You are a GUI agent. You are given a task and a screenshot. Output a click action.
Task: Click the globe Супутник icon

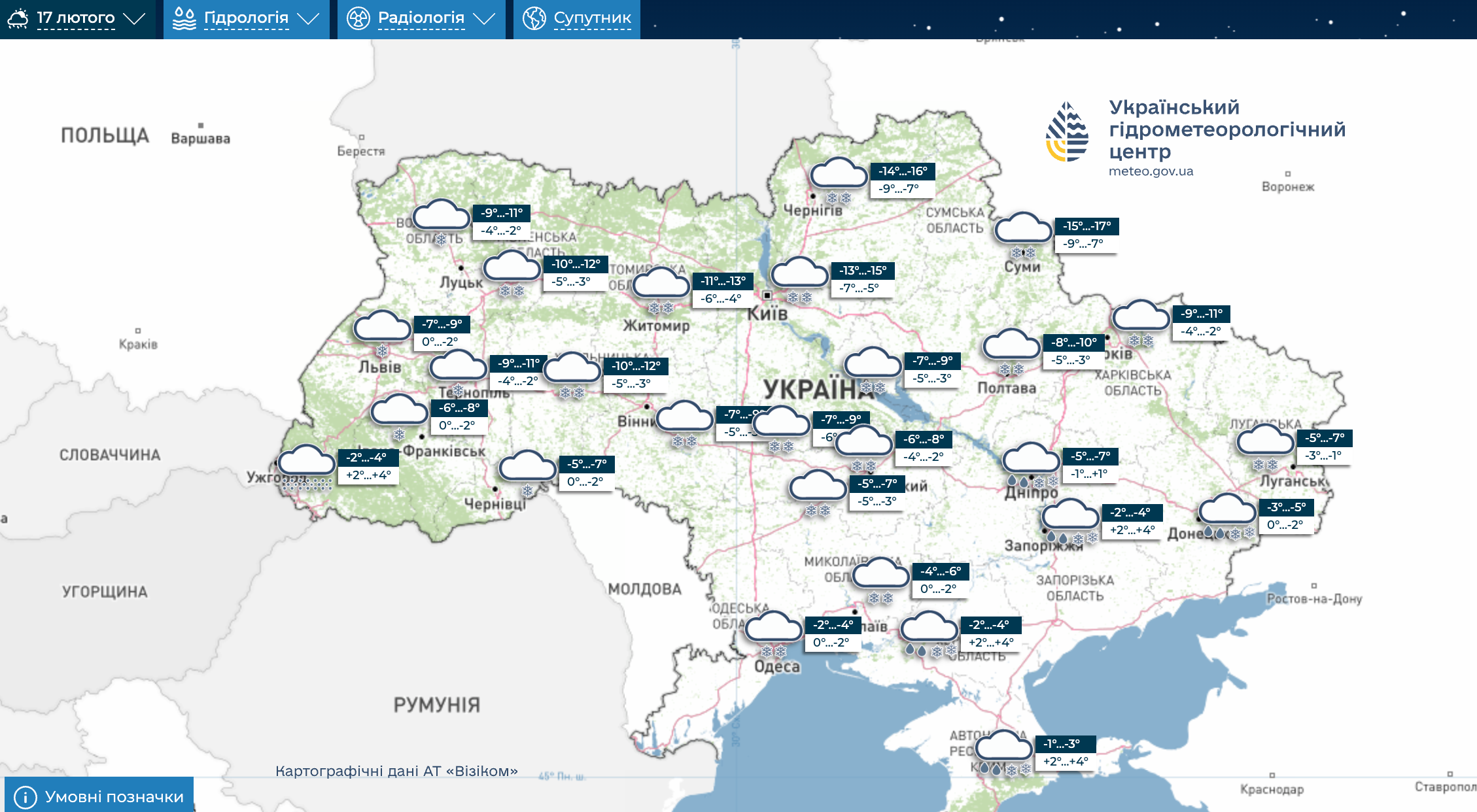(534, 18)
